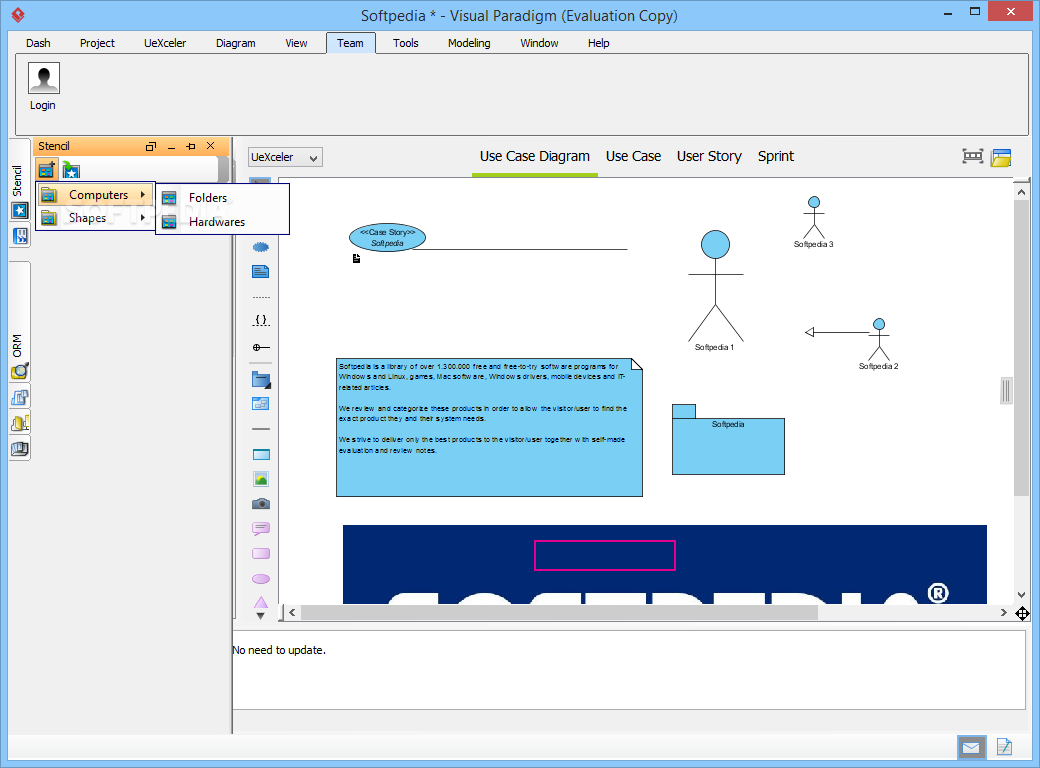Select the camera screenshot palette tool
This screenshot has height=768, width=1040.
tap(261, 504)
